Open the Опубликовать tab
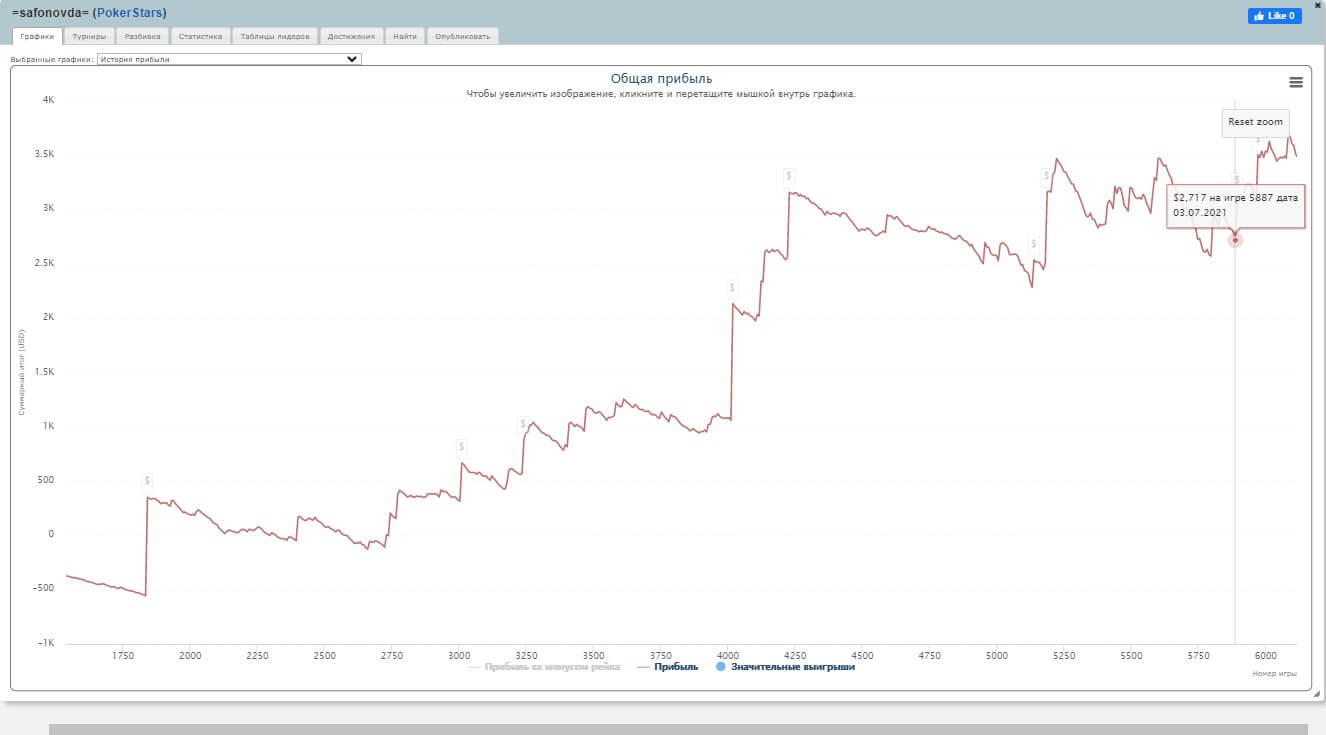 [462, 36]
